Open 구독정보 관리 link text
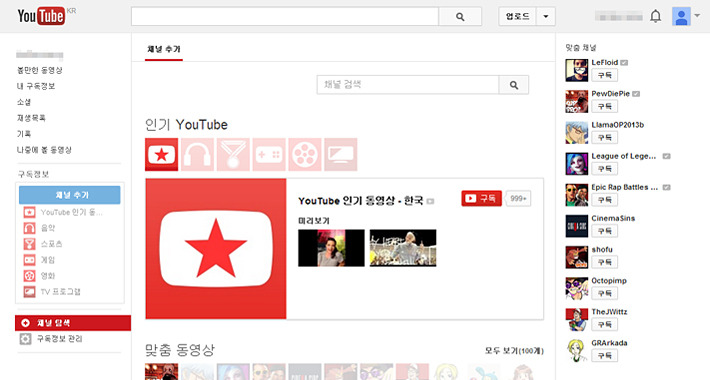 [x=59, y=339]
